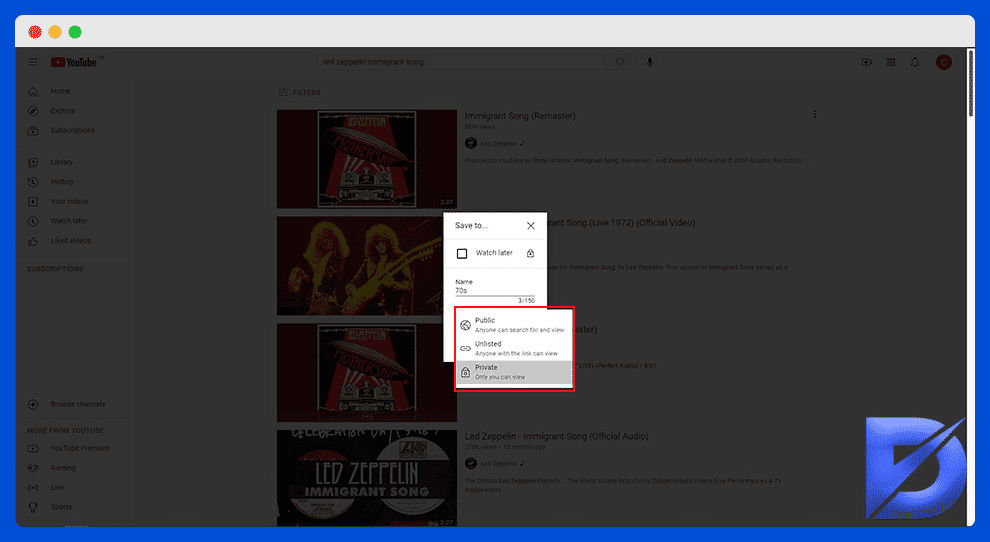The image size is (990, 542).
Task: Click the search box with led zeppelin query
Action: 461,62
